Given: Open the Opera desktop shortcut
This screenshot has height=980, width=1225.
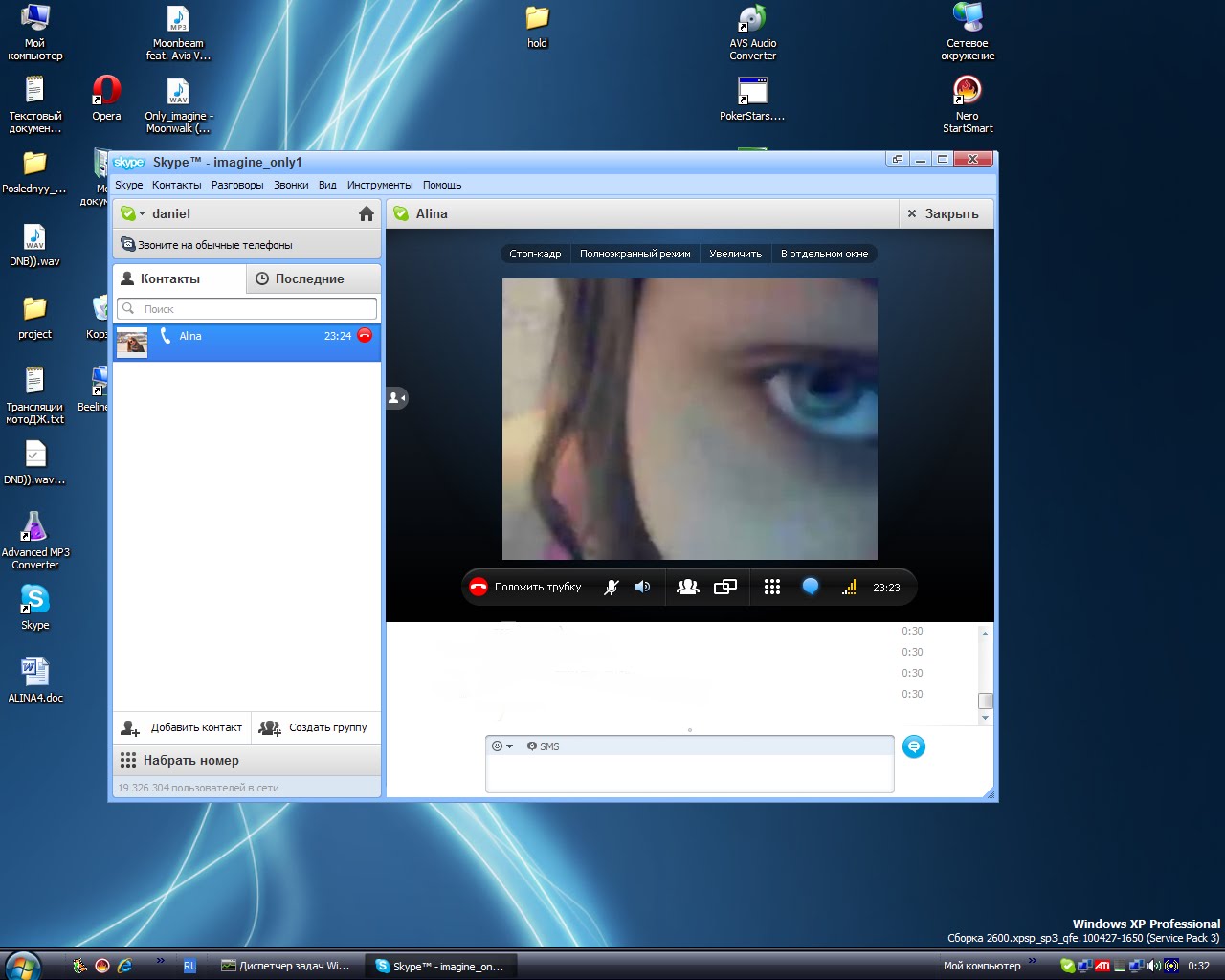Looking at the screenshot, I should (x=106, y=99).
